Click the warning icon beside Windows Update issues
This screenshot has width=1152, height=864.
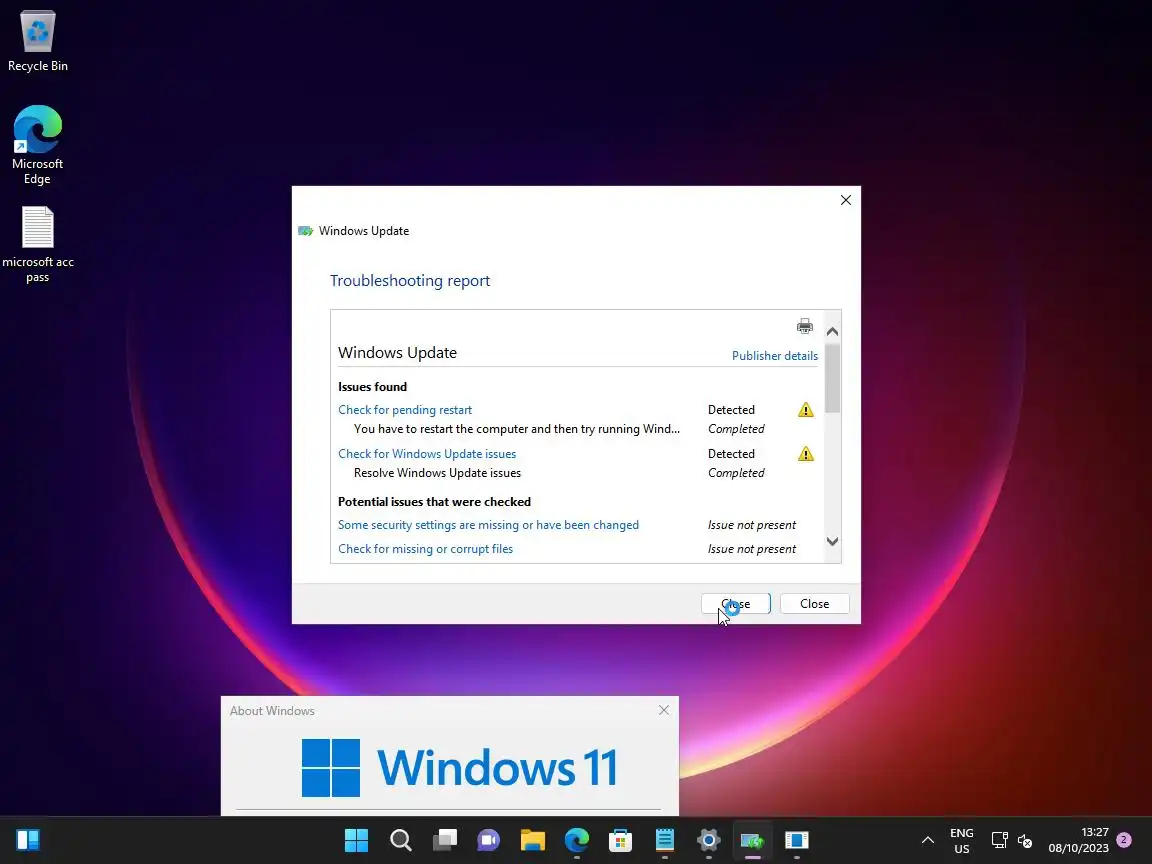coord(806,454)
